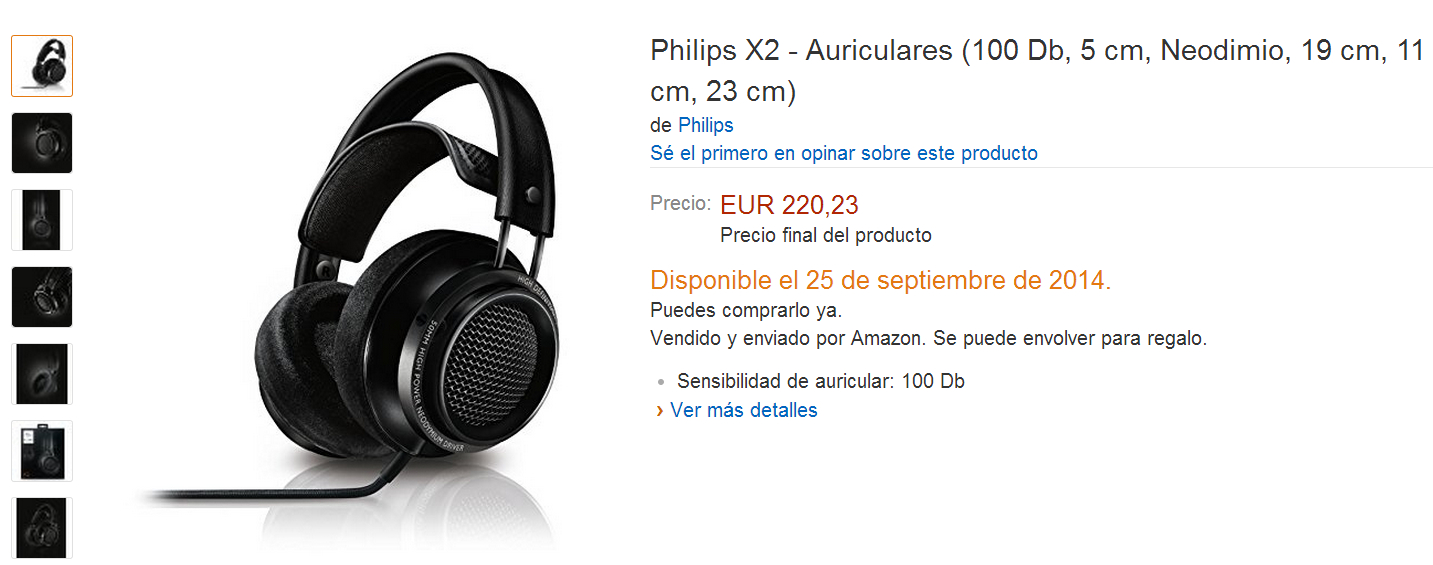
Task: Open the fourth thumbnail showing speaker grille close-up
Action: (42, 297)
